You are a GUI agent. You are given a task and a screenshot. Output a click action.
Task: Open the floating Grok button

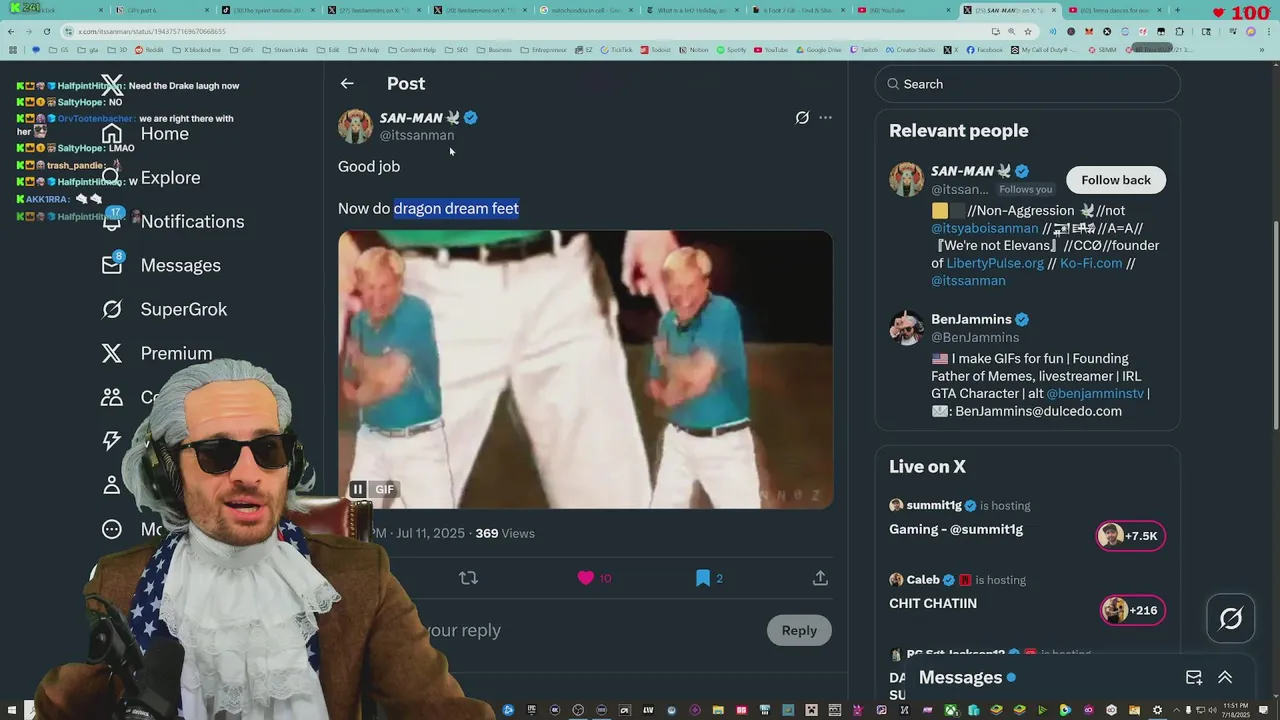1231,619
